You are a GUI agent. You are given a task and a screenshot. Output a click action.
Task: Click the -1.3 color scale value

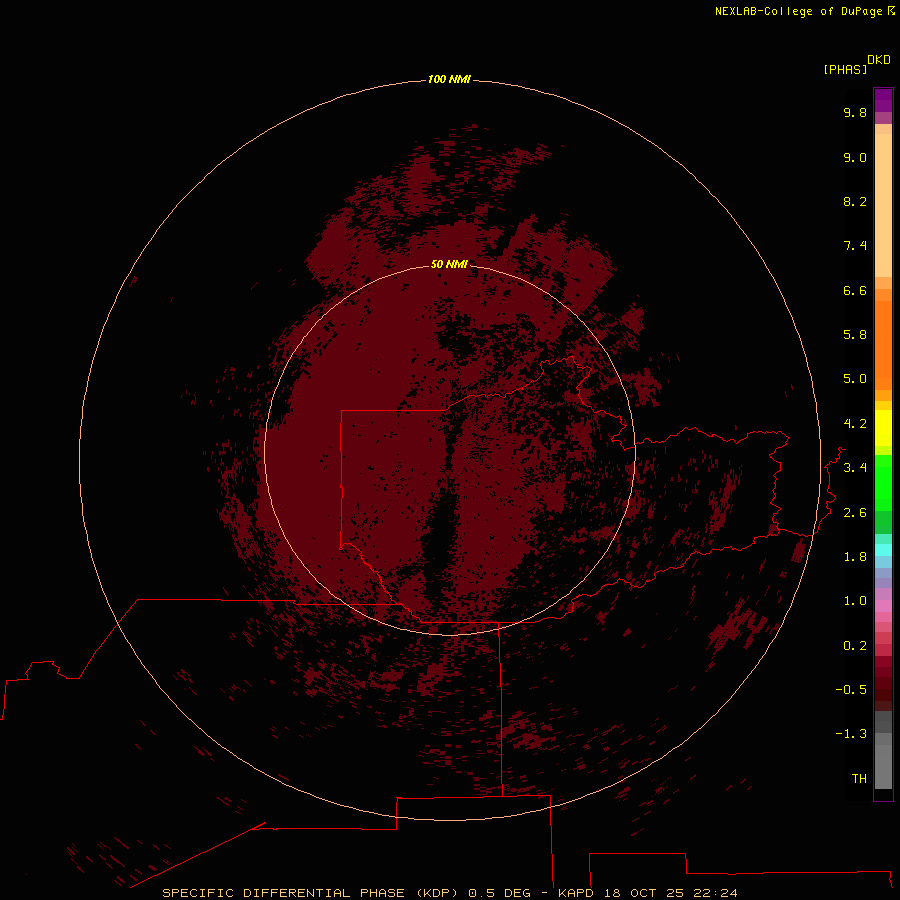click(851, 734)
